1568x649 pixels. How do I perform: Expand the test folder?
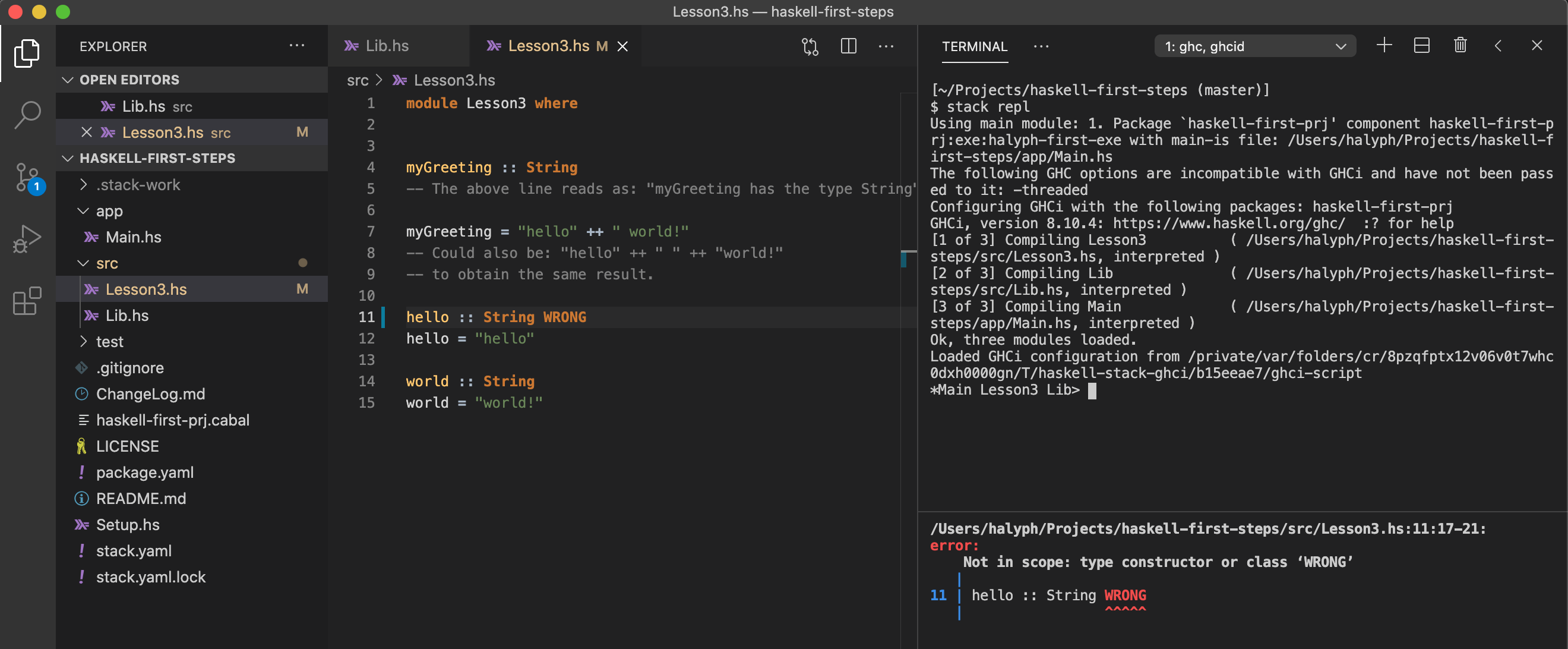(x=83, y=342)
